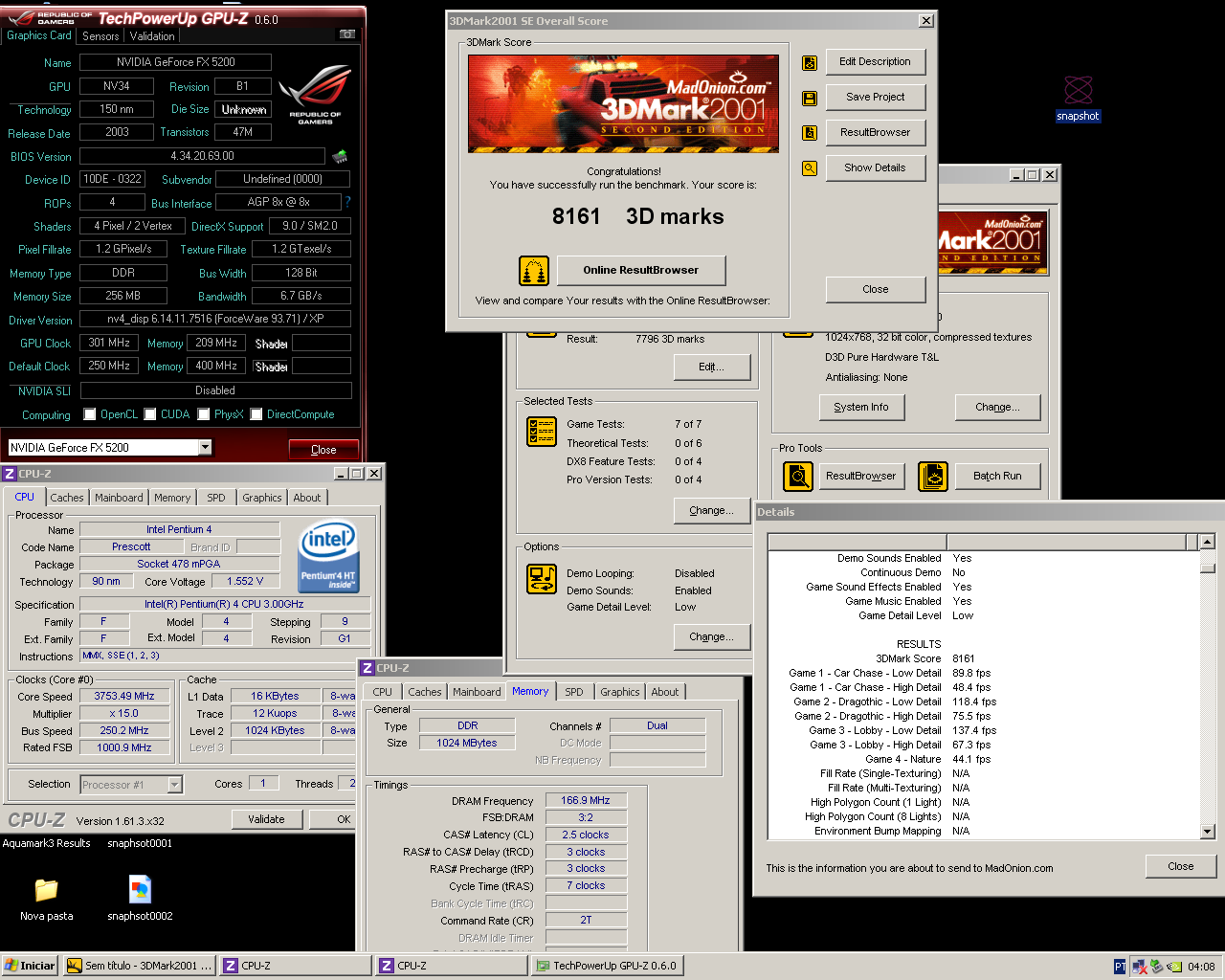Click the Edit Description icon in 3DMark score window
Image resolution: width=1225 pixels, height=980 pixels.
[x=810, y=63]
